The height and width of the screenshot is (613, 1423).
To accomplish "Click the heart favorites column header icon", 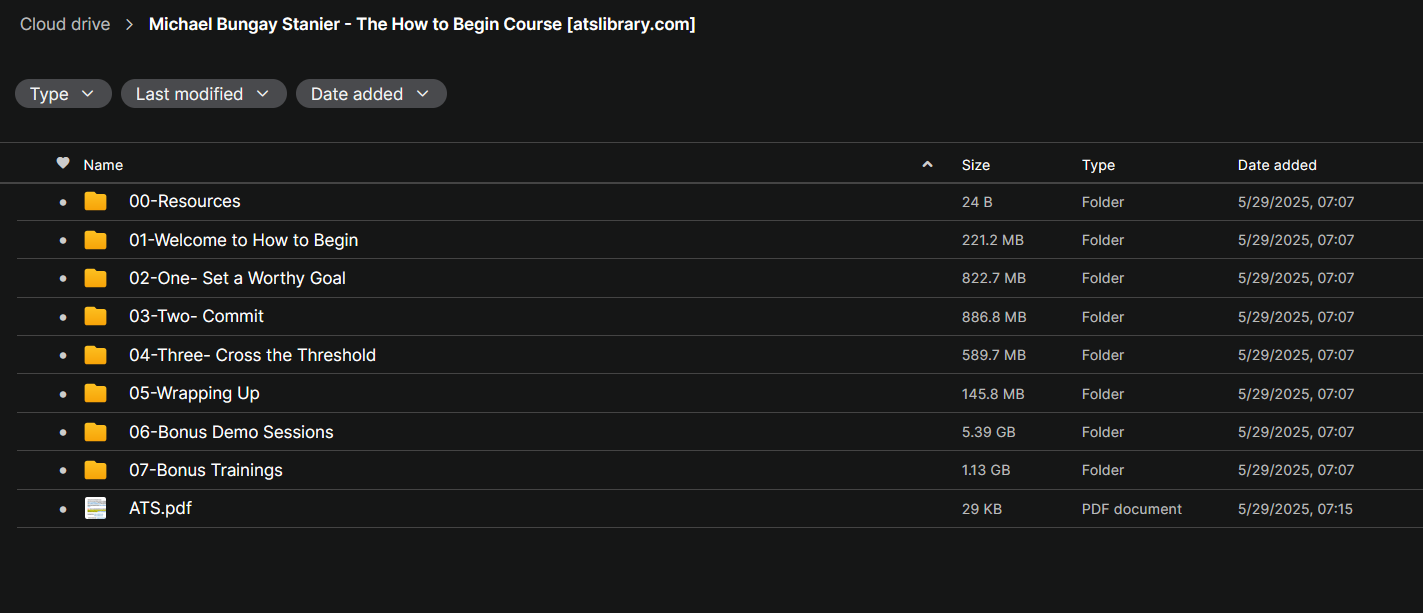I will tap(63, 163).
